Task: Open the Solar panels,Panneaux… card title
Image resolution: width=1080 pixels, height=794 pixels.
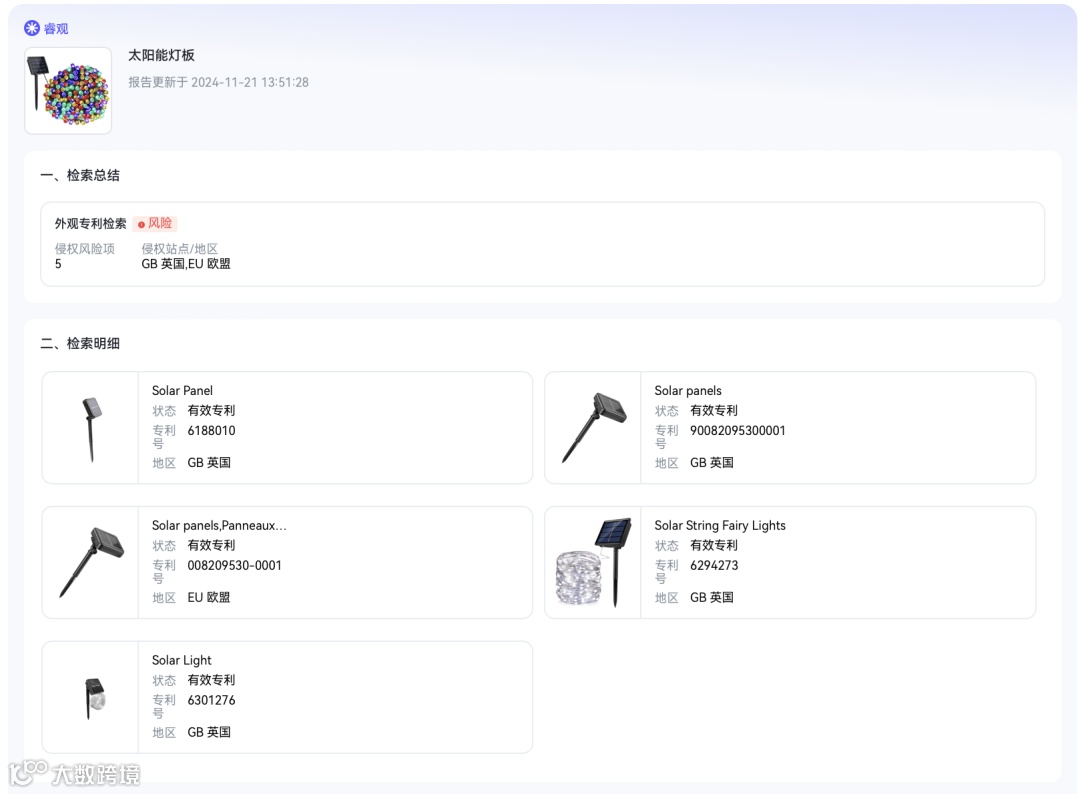Action: click(x=219, y=525)
